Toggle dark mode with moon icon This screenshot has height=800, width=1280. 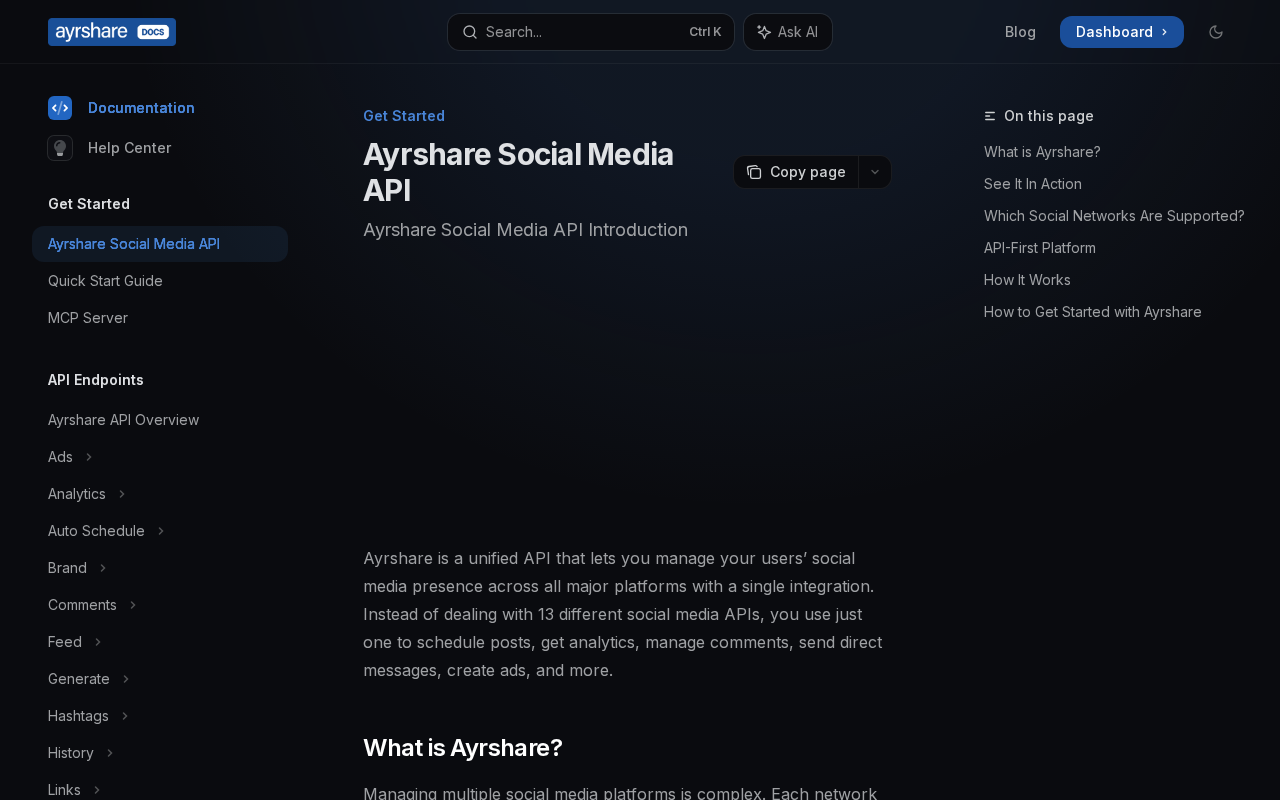coord(1216,32)
